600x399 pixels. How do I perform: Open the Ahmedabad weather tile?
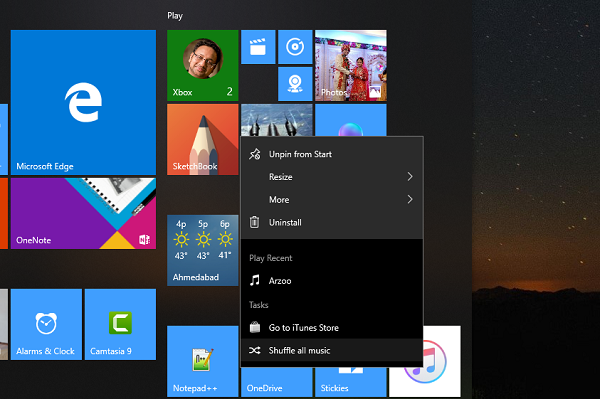click(202, 250)
